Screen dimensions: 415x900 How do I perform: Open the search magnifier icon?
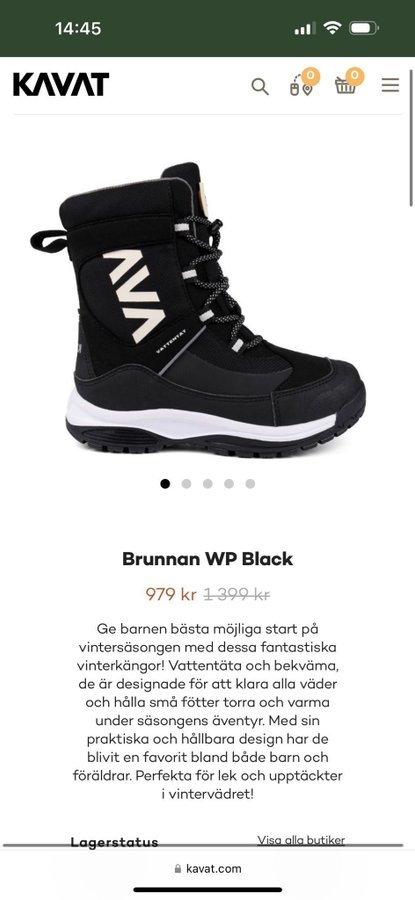point(260,87)
